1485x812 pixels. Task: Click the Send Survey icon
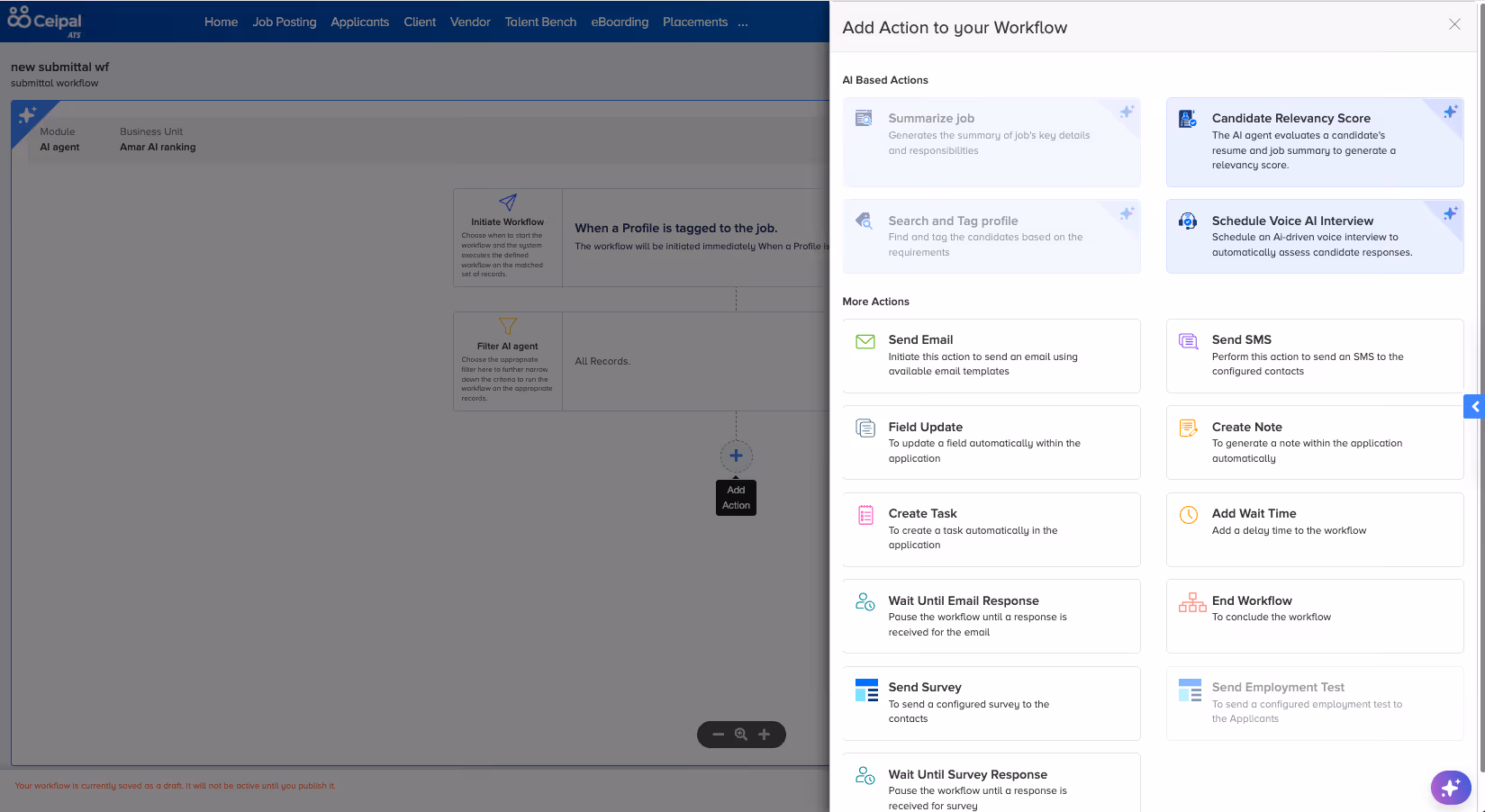tap(866, 690)
